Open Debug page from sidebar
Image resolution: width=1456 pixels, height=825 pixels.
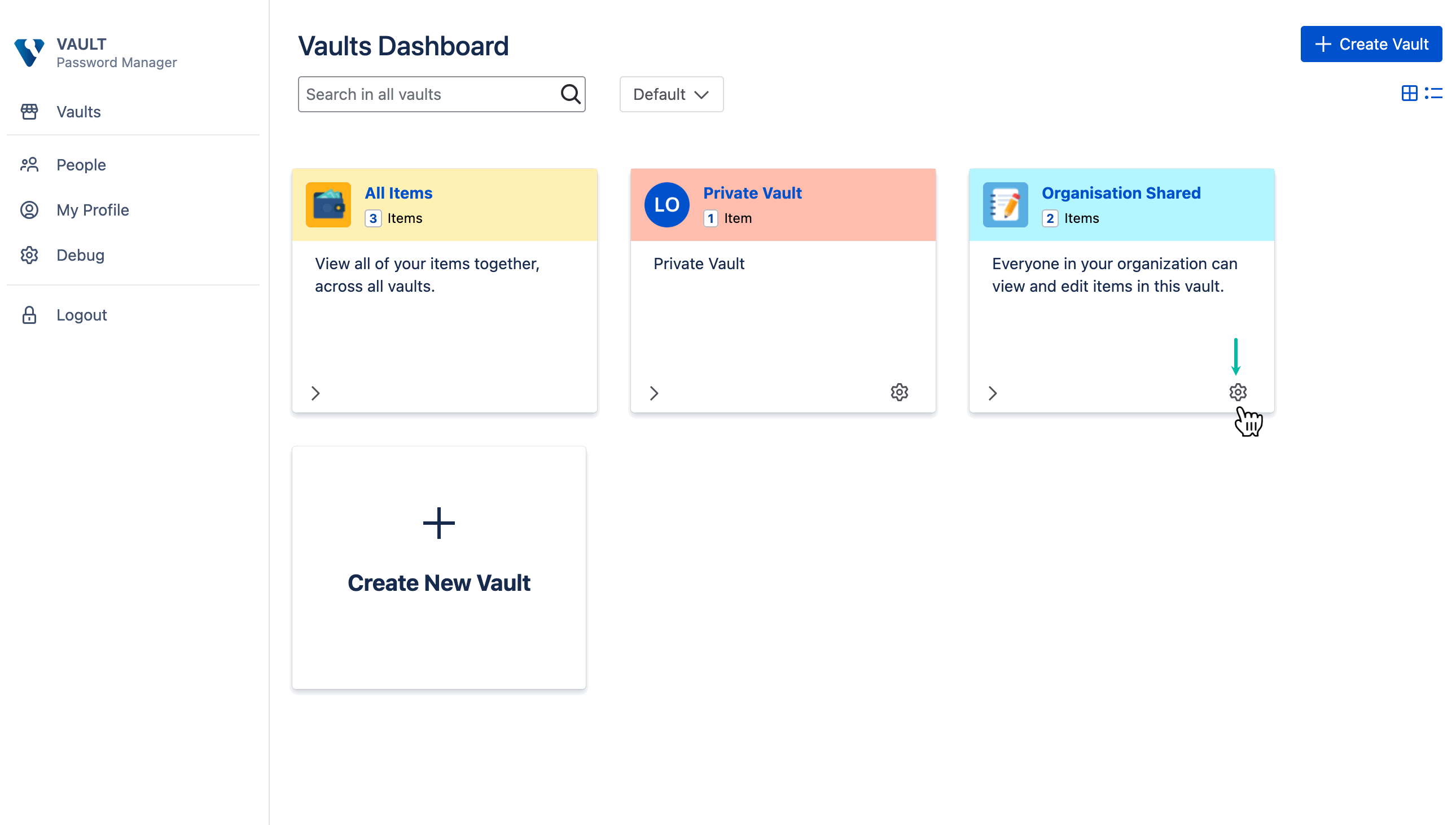point(80,255)
